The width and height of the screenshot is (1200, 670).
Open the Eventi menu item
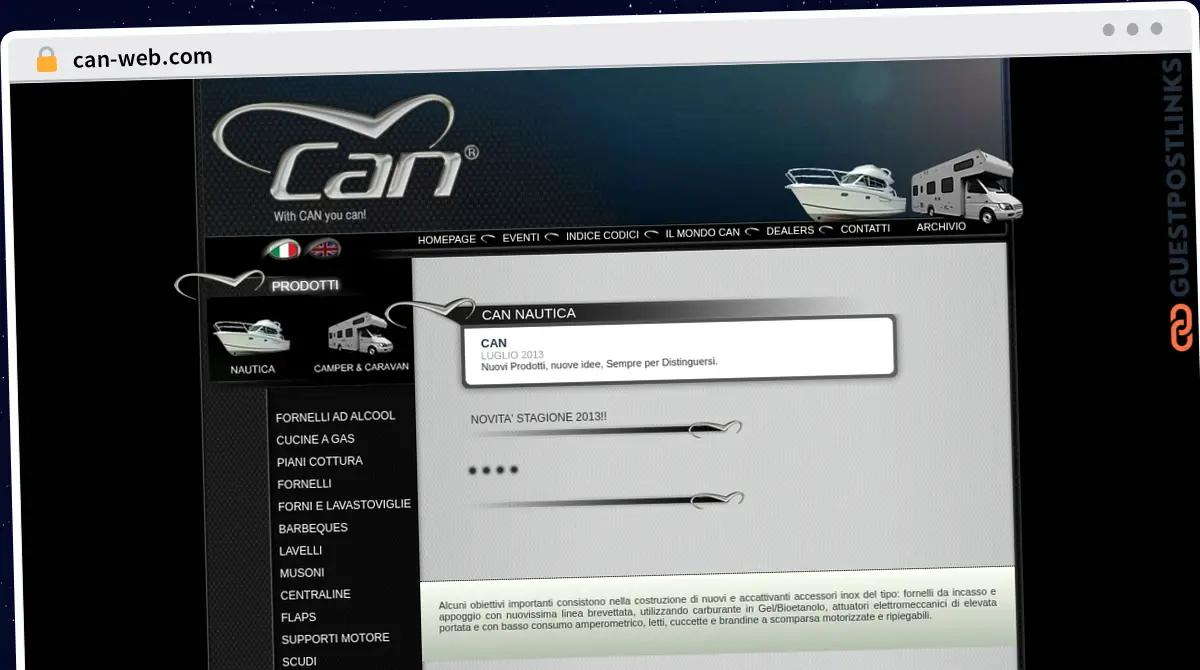[x=521, y=238]
